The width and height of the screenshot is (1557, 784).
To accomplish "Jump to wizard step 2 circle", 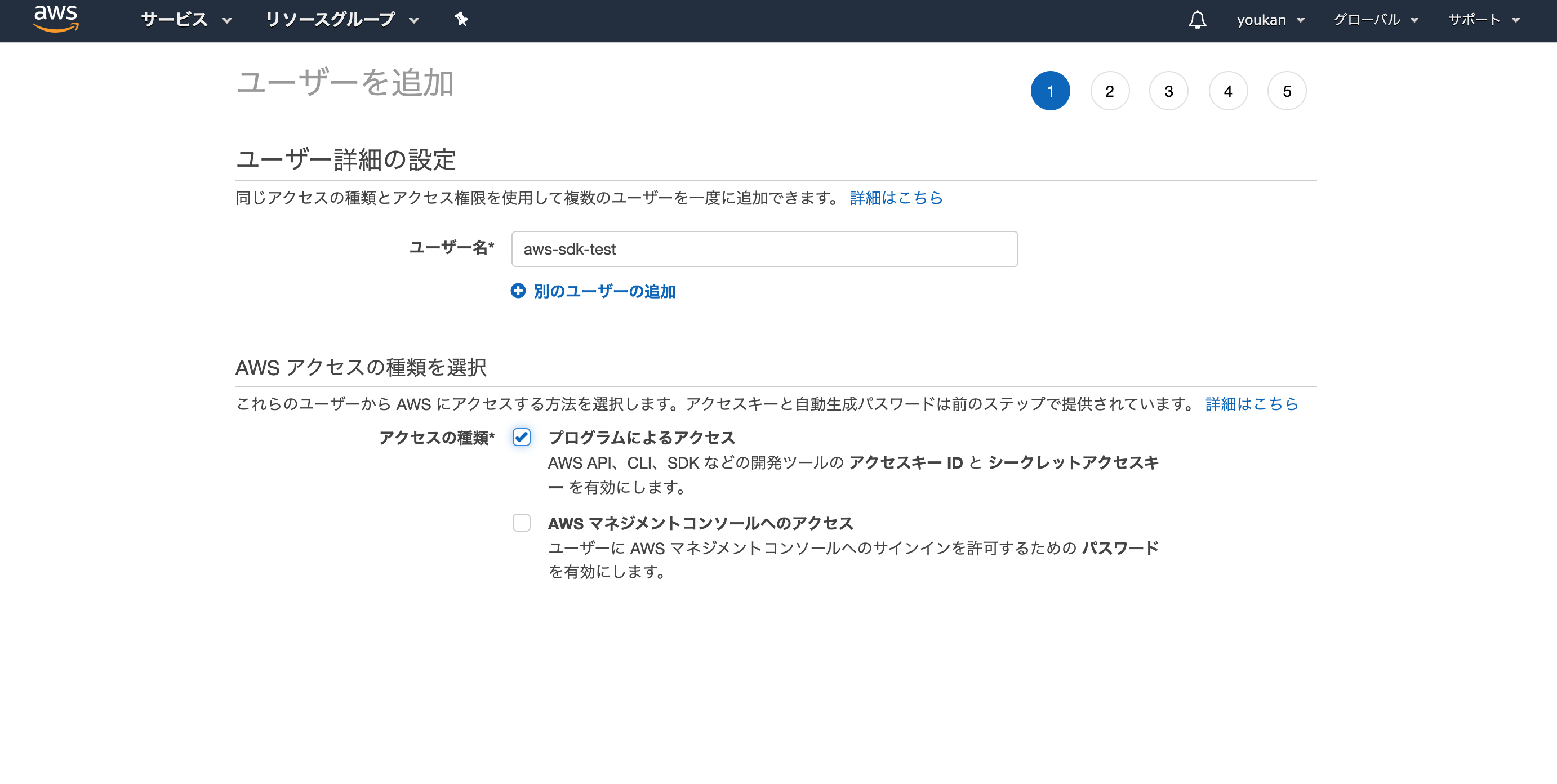I will pyautogui.click(x=1109, y=91).
